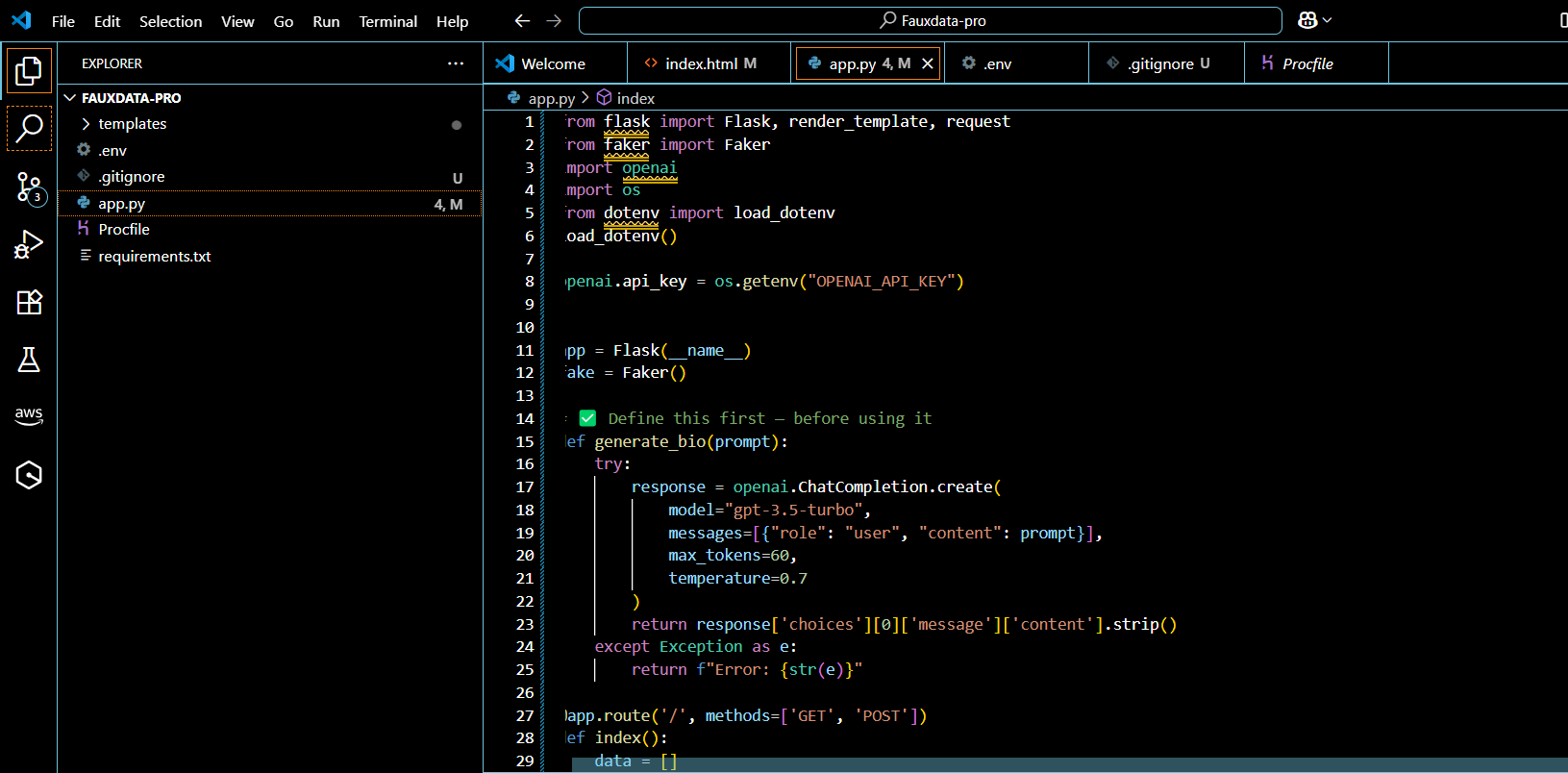Open the Copilot dropdown chevron
The image size is (1568, 773).
tap(1328, 20)
